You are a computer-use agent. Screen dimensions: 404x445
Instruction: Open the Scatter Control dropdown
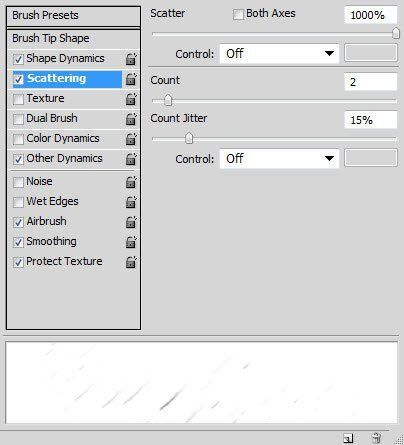point(279,53)
